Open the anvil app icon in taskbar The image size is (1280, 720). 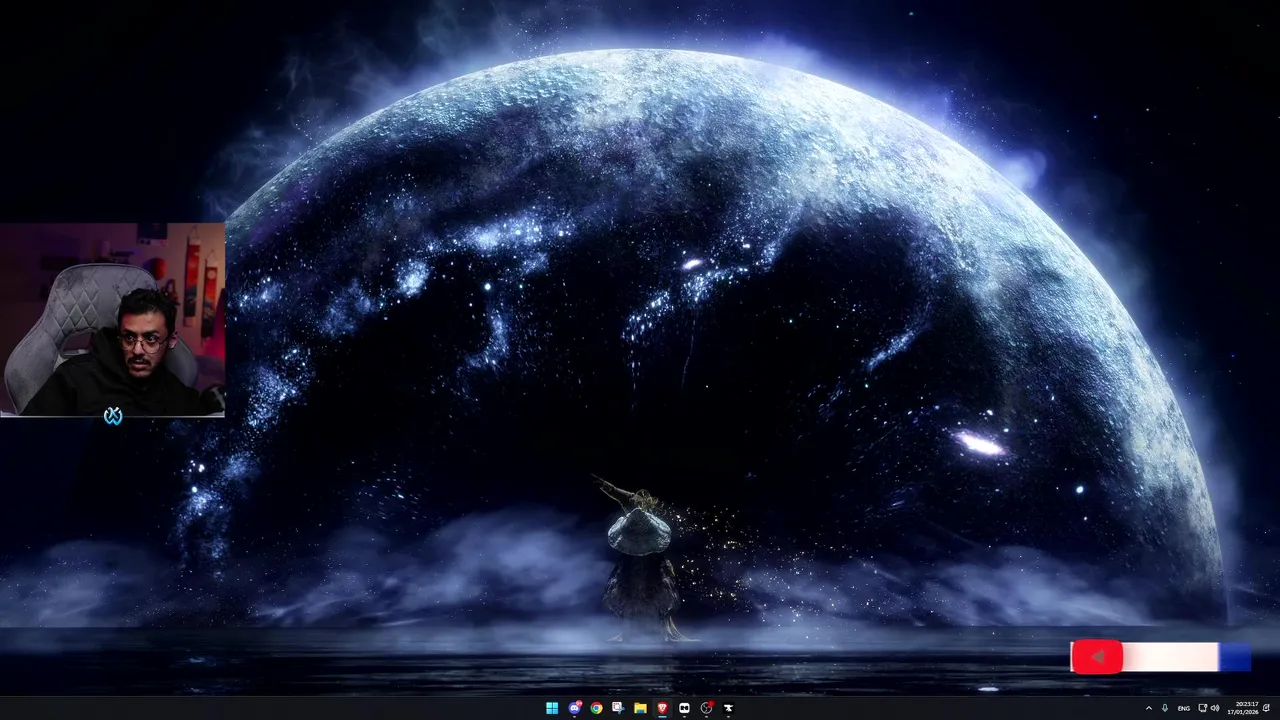click(x=728, y=708)
